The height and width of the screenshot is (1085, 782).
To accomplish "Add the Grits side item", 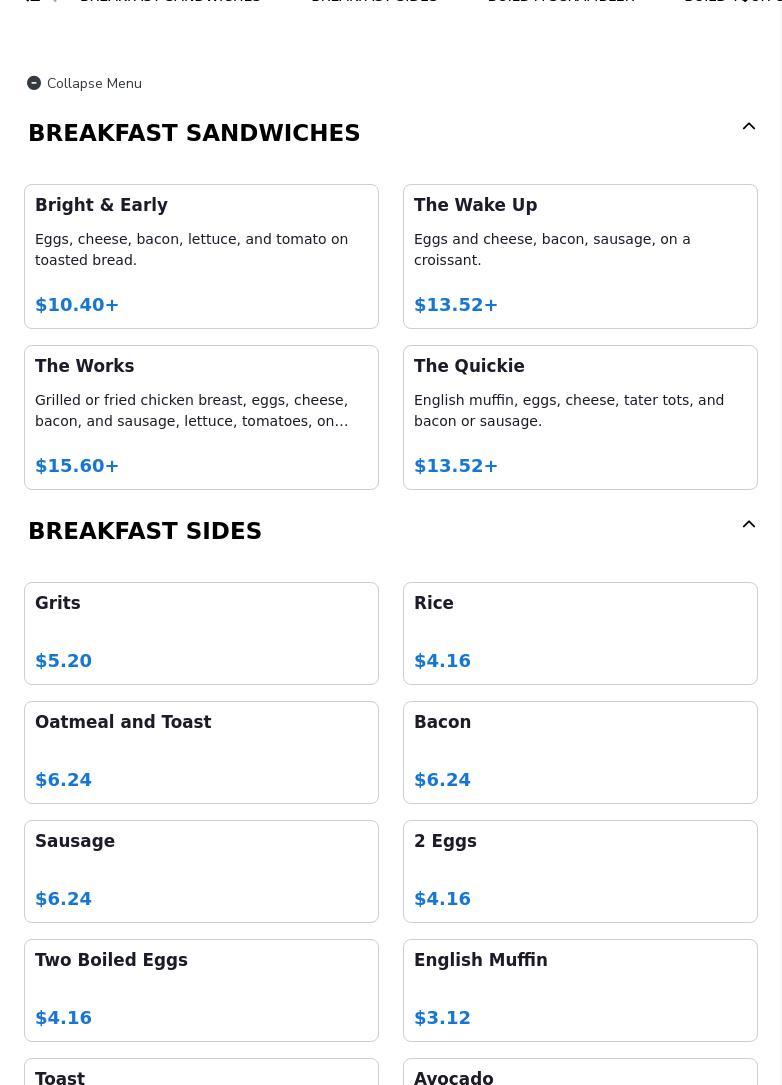I will click(201, 633).
